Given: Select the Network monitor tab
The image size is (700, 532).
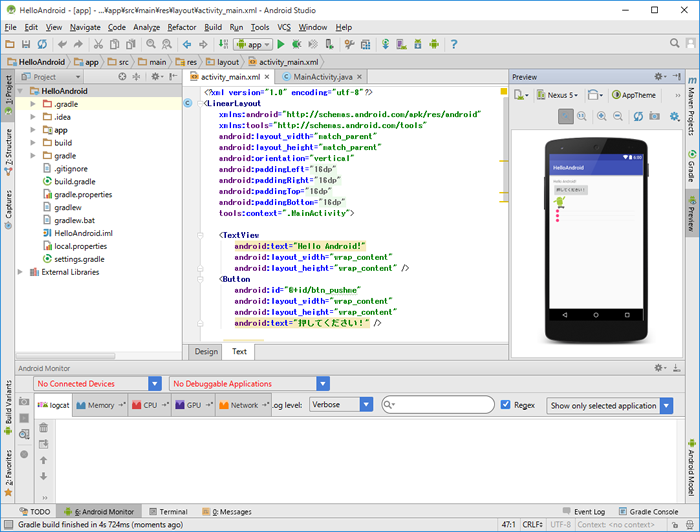Looking at the screenshot, I should 244,405.
